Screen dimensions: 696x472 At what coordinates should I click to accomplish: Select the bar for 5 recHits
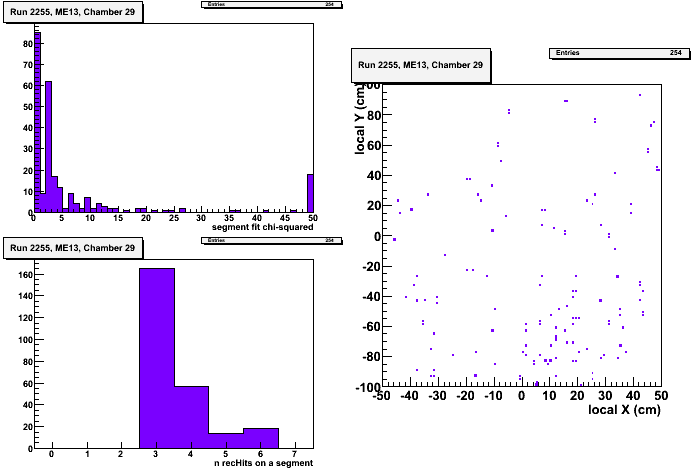226,440
